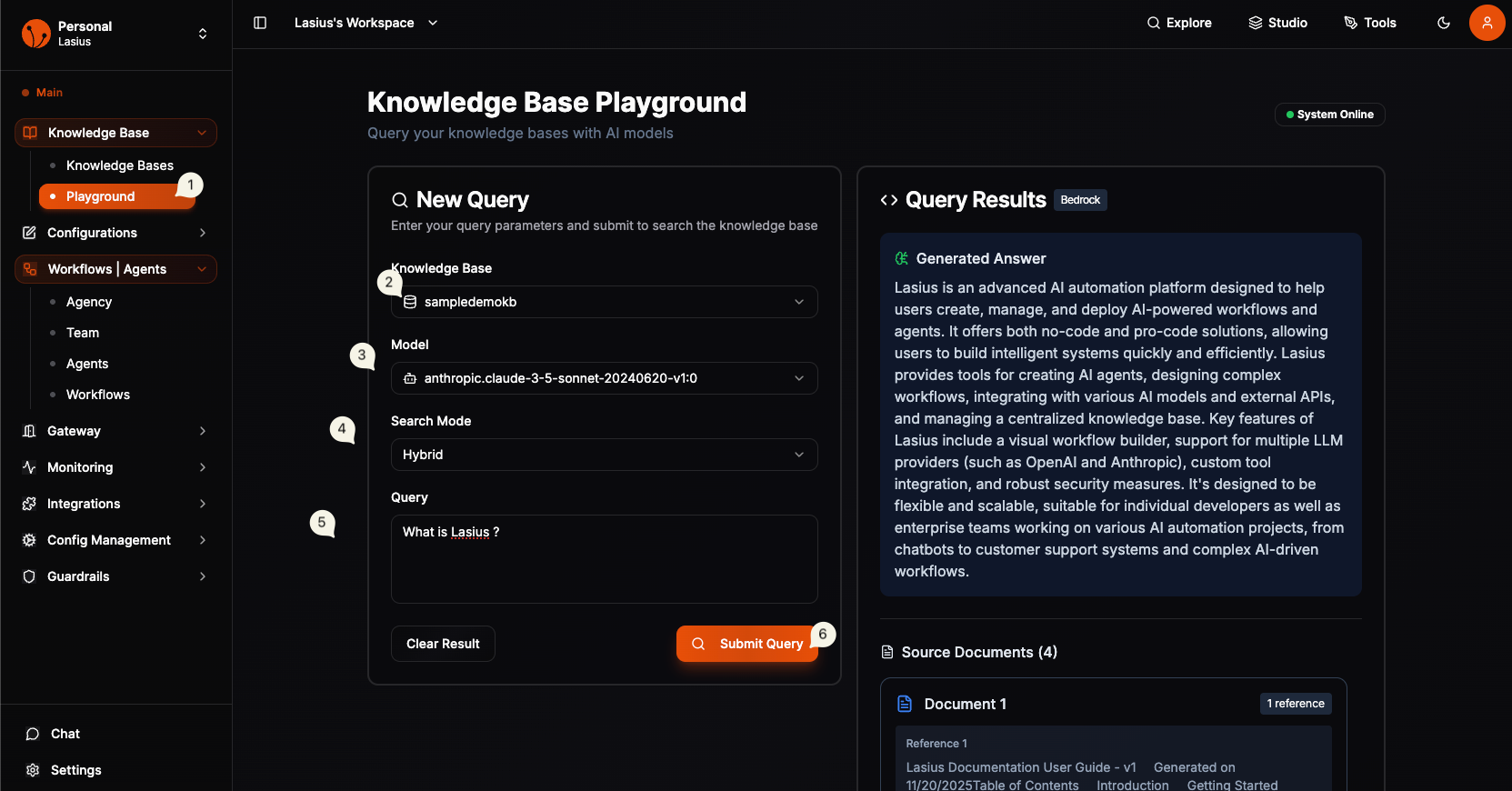Click the System Online status badge
Screen dimensions: 1512x791
pos(1330,115)
